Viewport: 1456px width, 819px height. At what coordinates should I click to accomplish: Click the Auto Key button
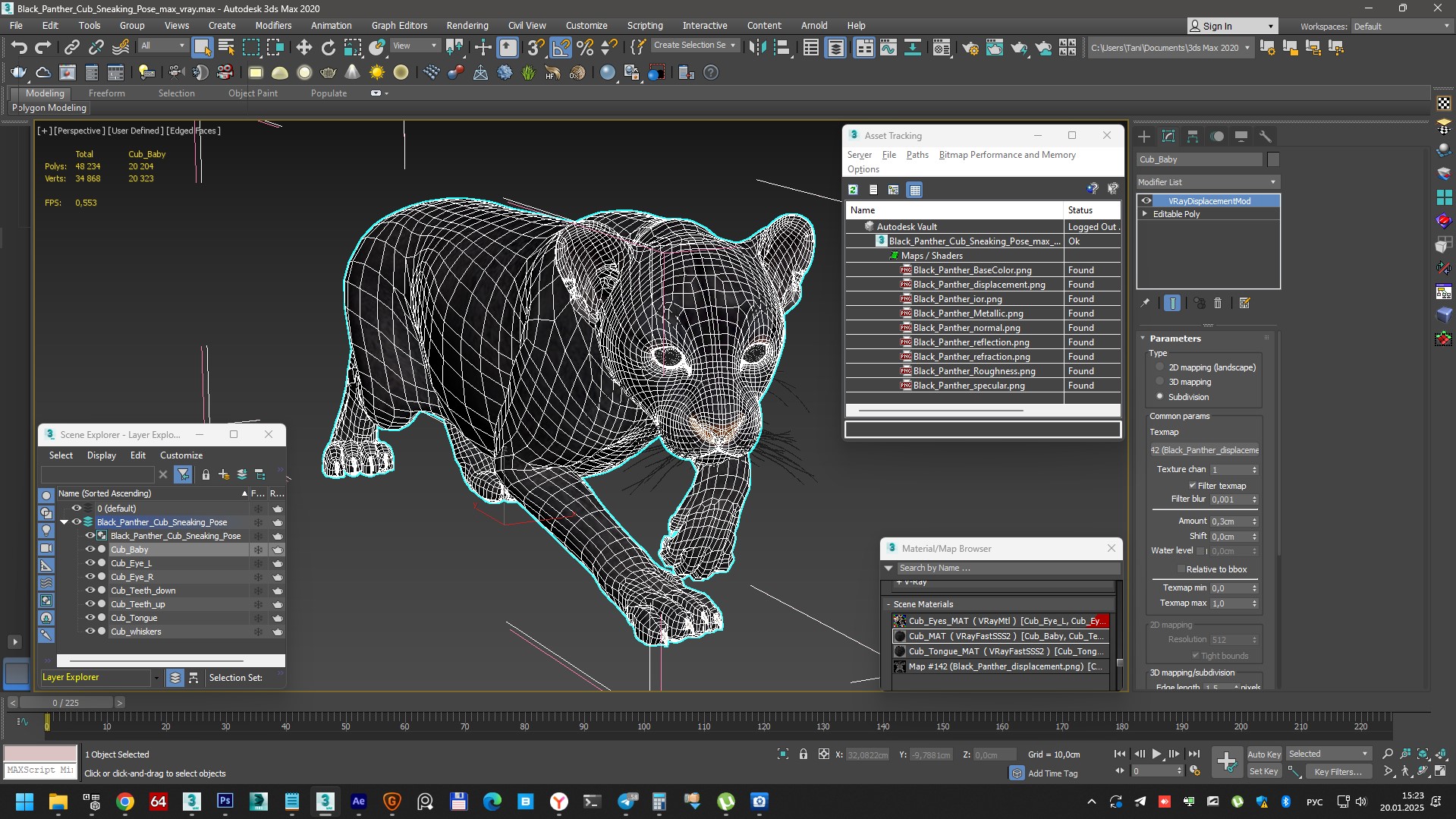point(1264,754)
